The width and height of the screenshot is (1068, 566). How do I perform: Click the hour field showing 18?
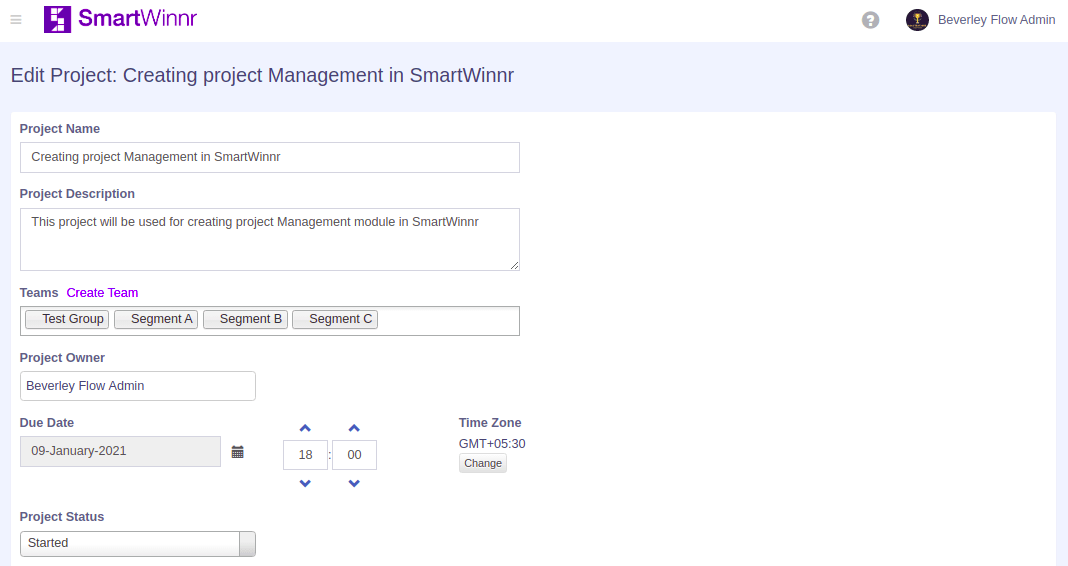point(305,455)
